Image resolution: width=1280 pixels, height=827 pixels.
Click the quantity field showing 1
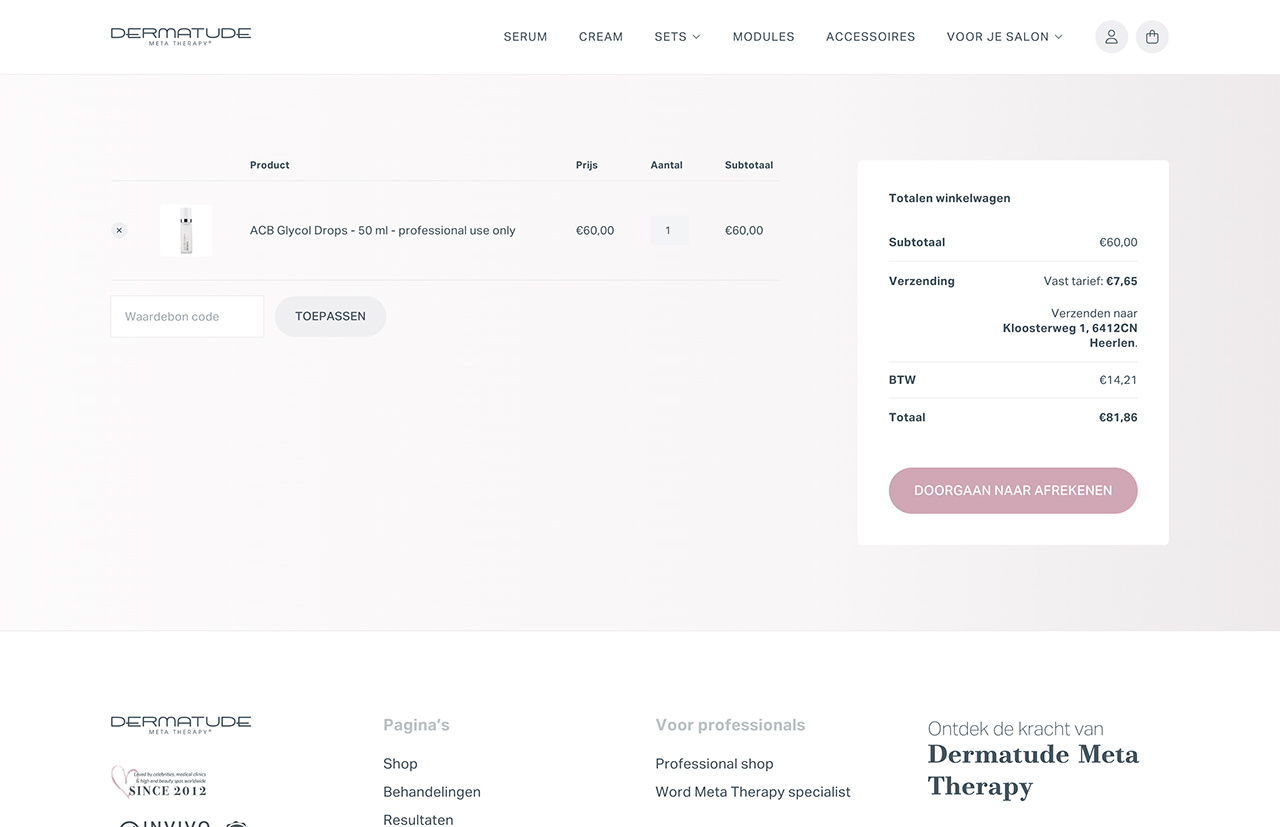tap(669, 230)
